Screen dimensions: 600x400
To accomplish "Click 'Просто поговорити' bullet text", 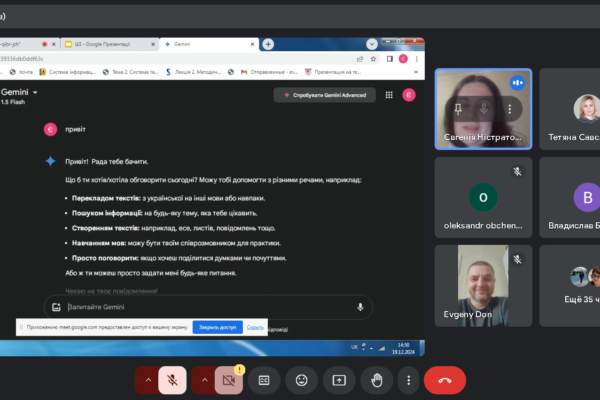I will (105, 258).
